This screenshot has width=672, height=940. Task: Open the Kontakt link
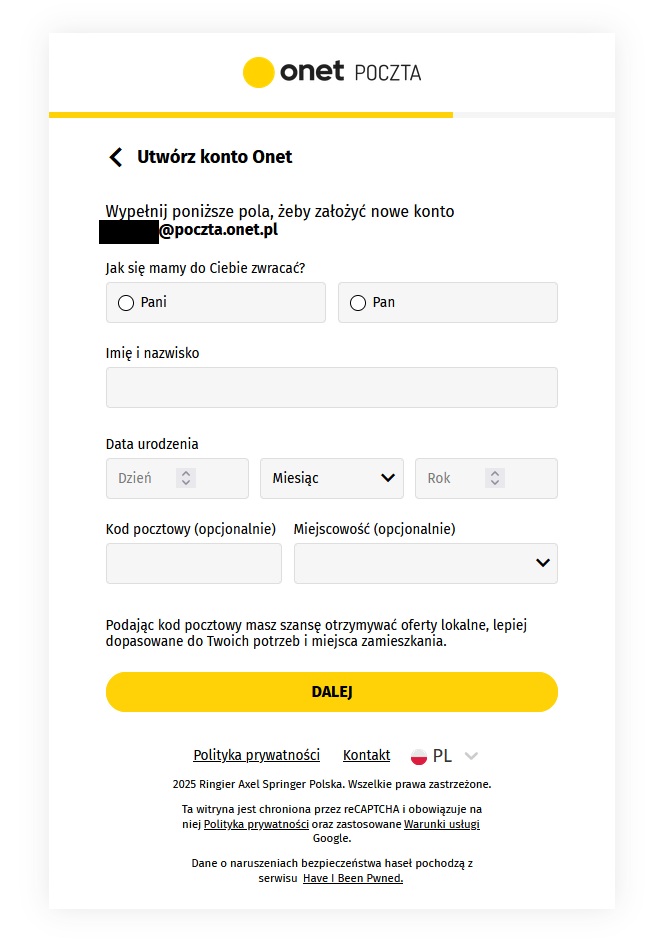366,755
